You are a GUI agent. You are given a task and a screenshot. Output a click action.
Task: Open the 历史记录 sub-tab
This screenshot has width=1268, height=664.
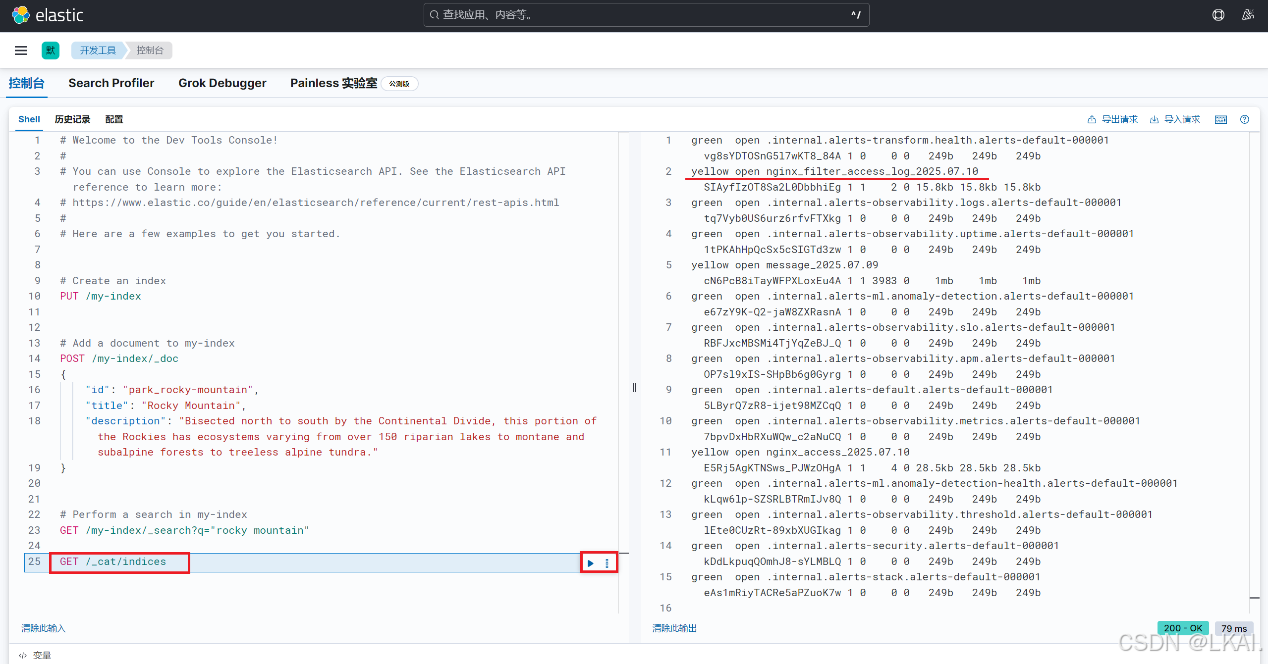(72, 119)
